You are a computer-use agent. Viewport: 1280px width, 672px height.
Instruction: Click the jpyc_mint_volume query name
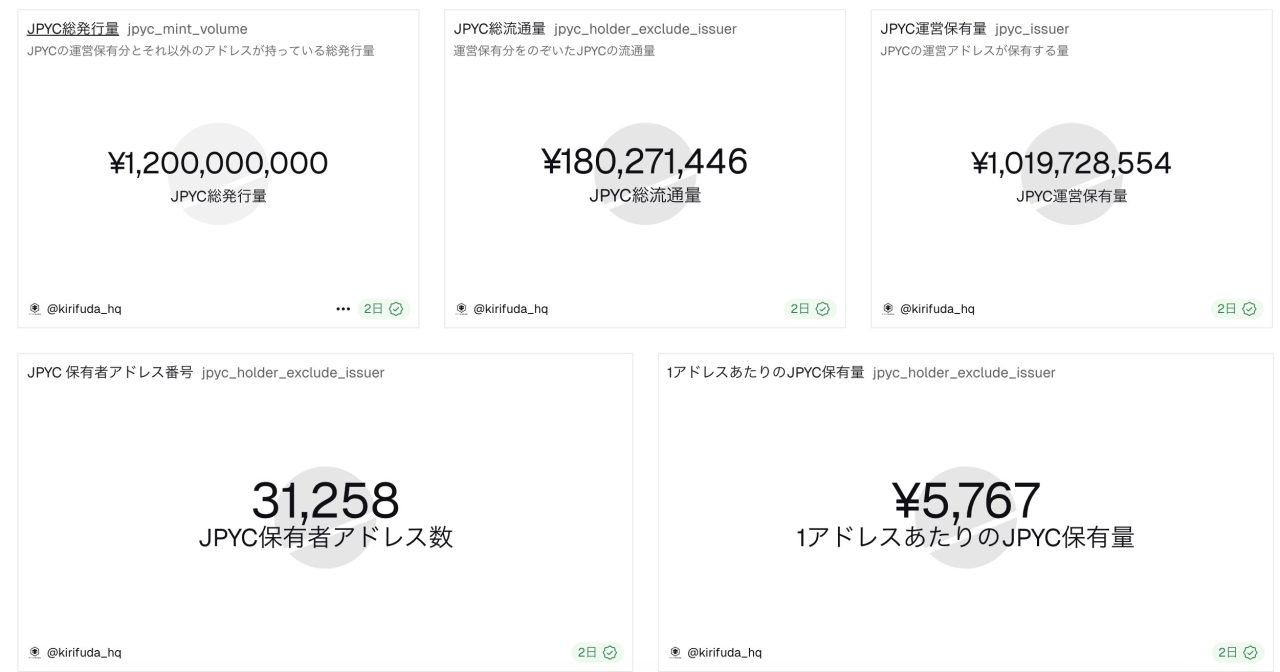coord(187,29)
